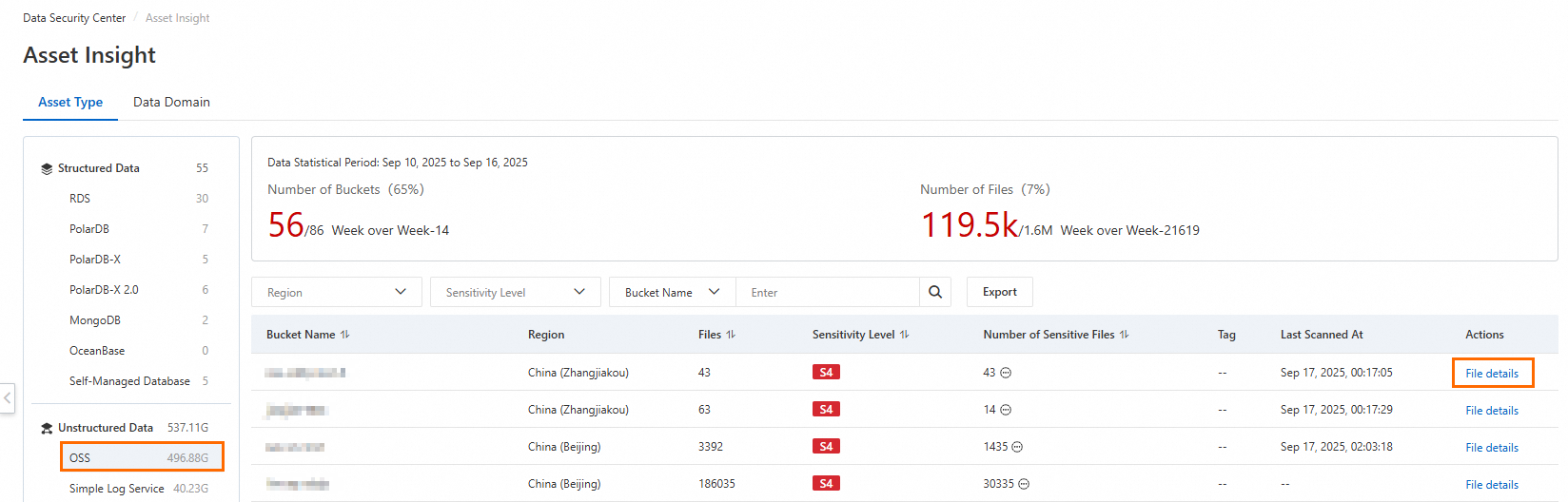The image size is (1568, 502).
Task: Click the Export button
Action: [x=999, y=292]
